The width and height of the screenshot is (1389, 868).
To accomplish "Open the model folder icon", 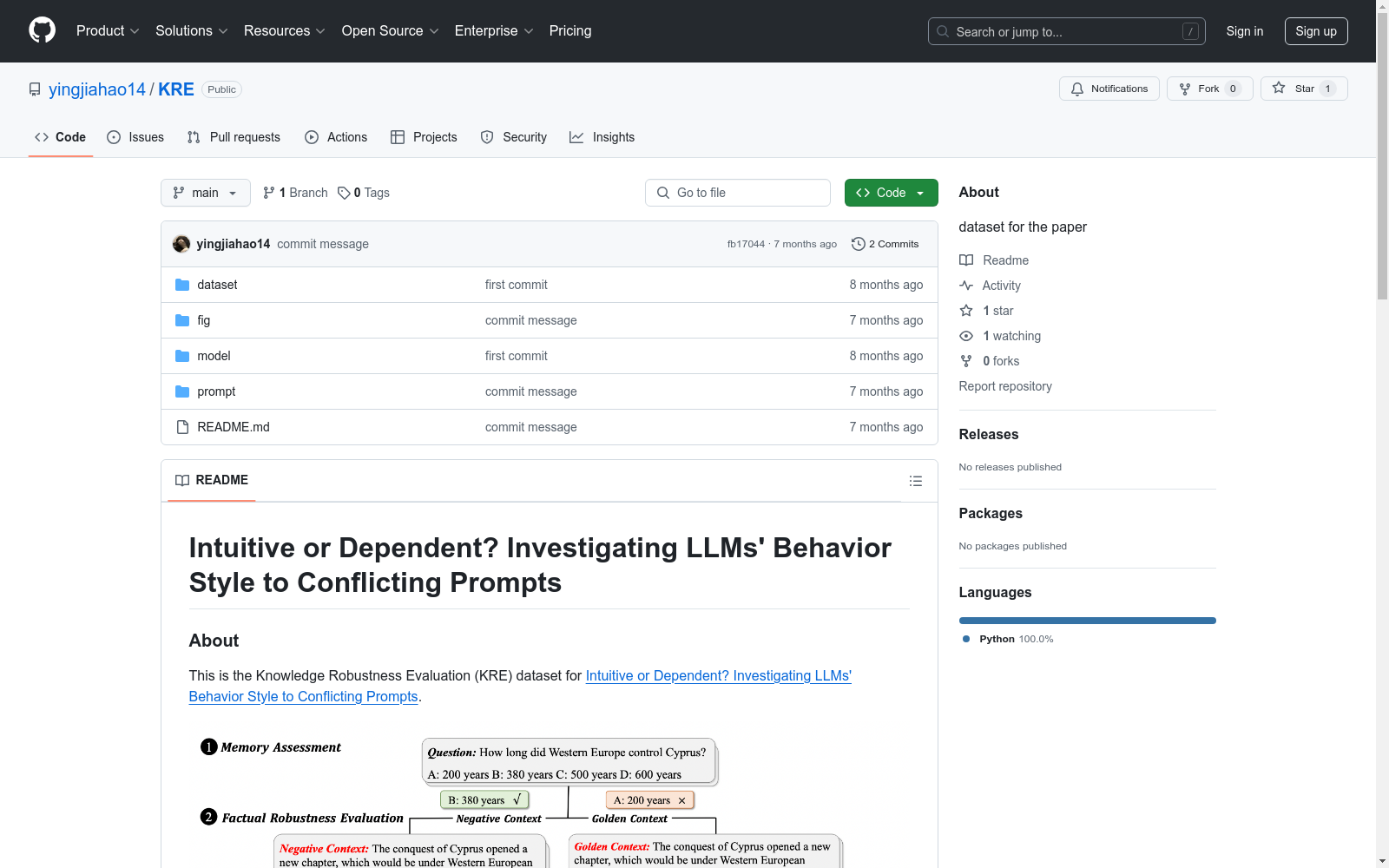I will coord(182,356).
